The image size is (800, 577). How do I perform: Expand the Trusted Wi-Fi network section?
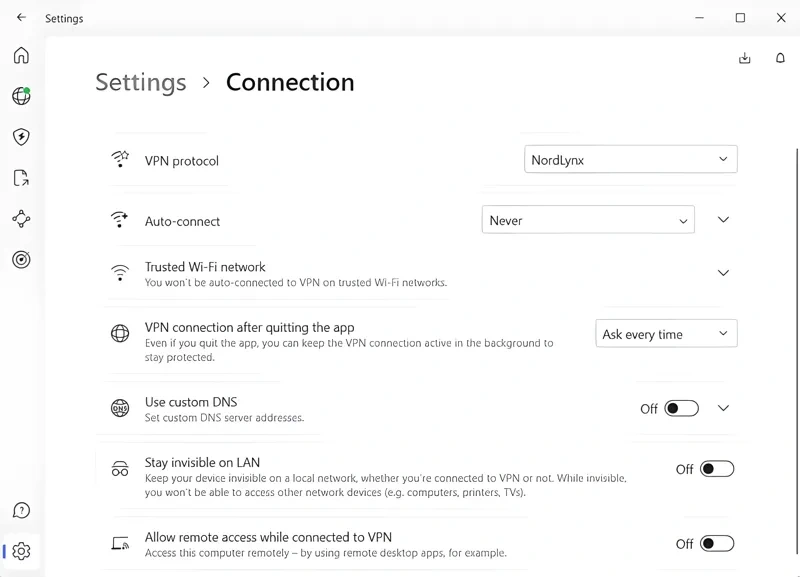pyautogui.click(x=723, y=272)
